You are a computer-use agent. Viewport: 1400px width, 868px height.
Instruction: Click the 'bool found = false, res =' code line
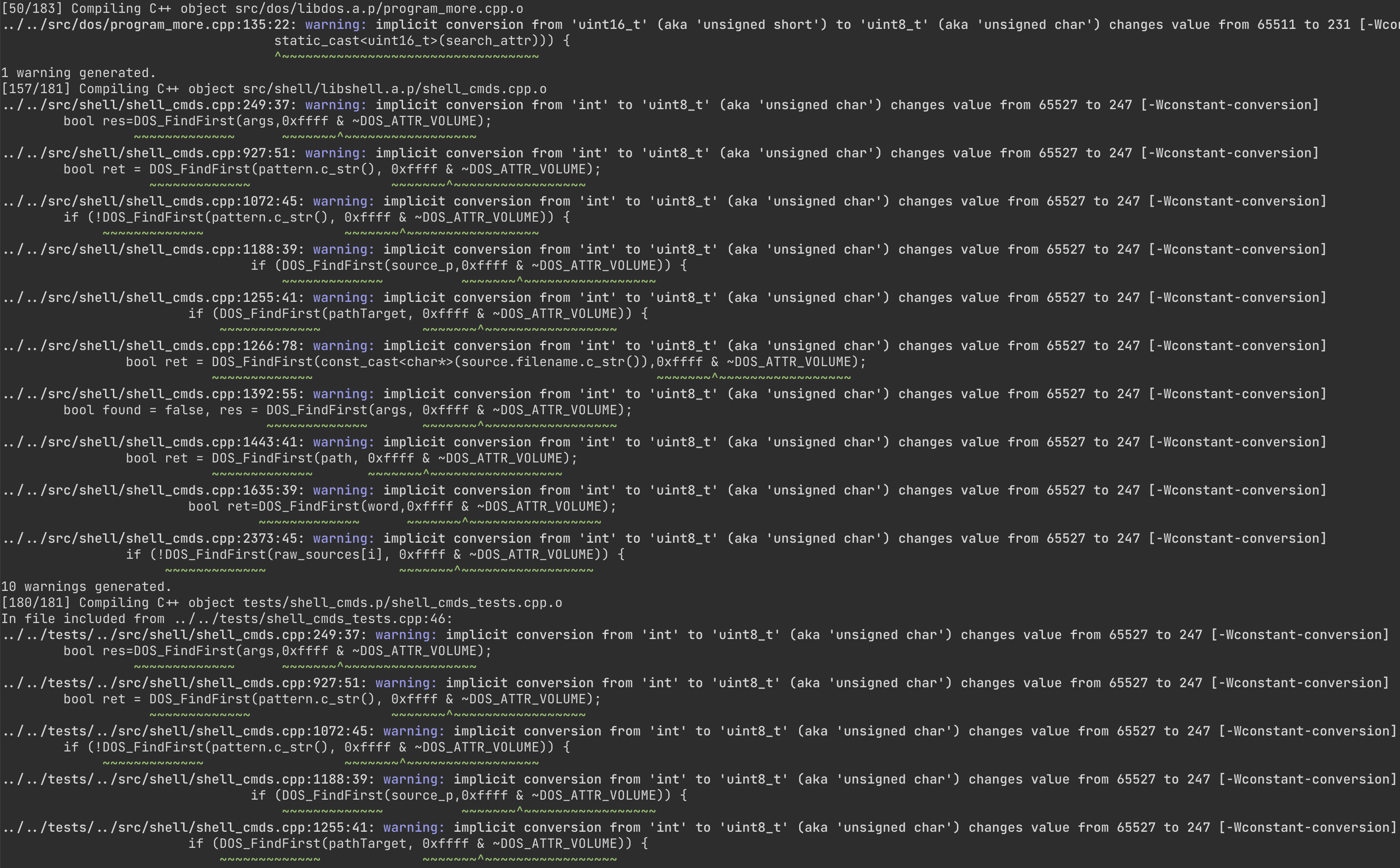click(347, 411)
